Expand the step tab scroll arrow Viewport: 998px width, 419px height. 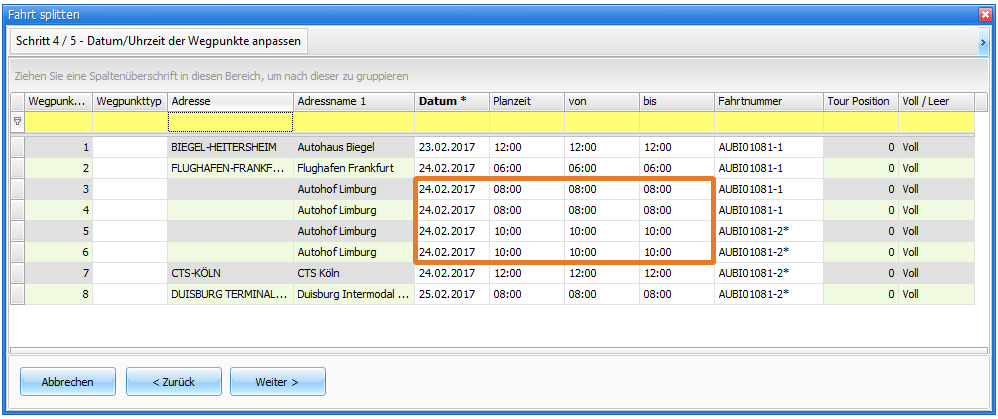coord(983,42)
